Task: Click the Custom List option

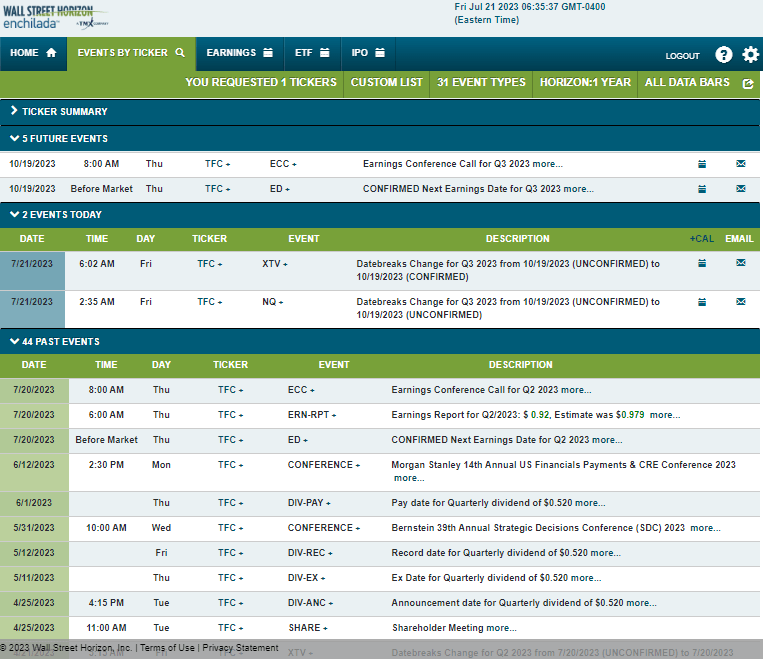Action: tap(387, 82)
